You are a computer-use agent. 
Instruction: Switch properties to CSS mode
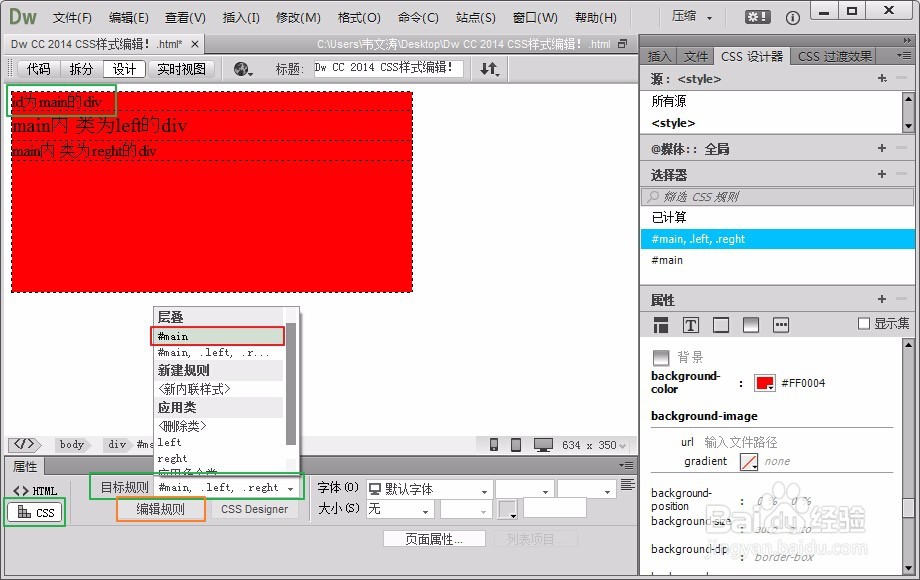tap(36, 513)
